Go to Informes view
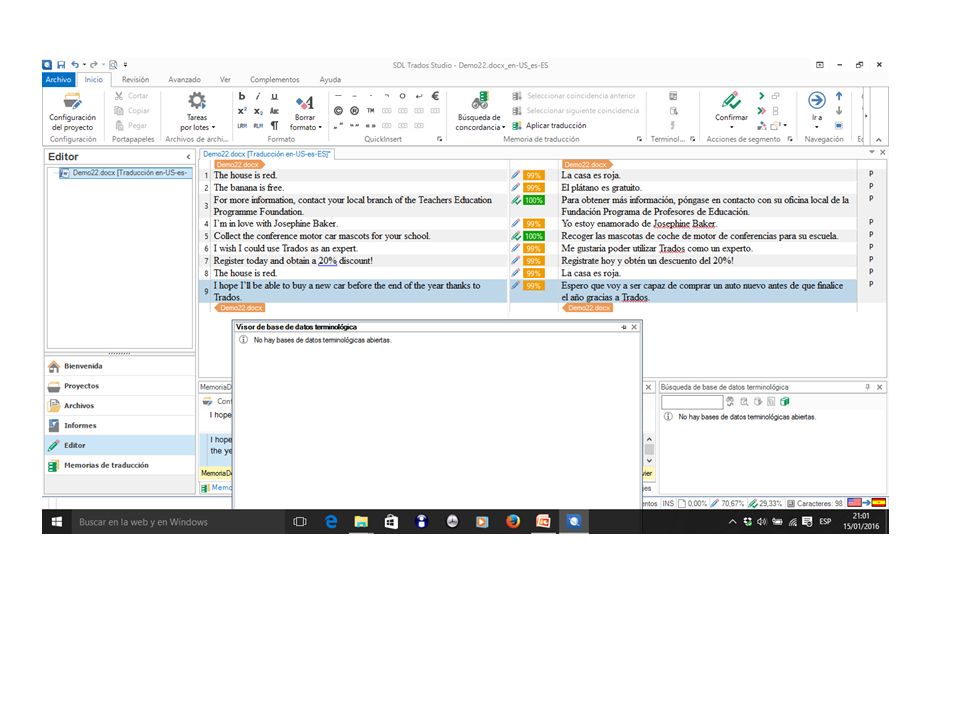 120,426
